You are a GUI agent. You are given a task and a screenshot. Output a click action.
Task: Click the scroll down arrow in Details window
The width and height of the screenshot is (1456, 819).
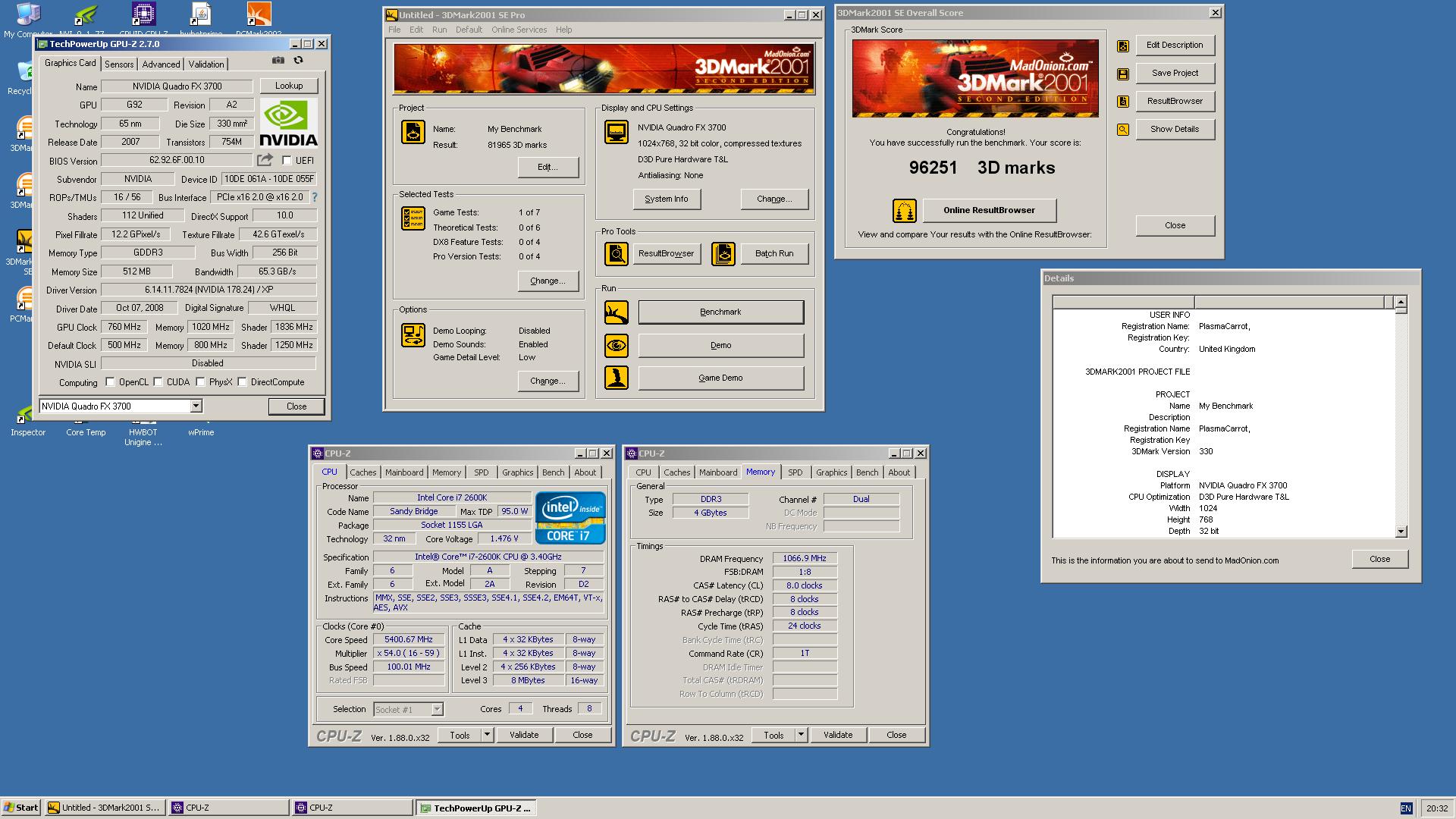tap(1401, 532)
